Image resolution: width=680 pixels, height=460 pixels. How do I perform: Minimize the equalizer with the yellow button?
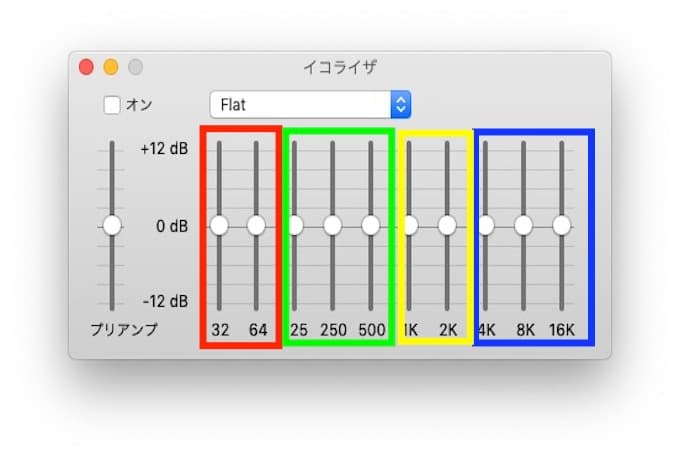pyautogui.click(x=111, y=67)
